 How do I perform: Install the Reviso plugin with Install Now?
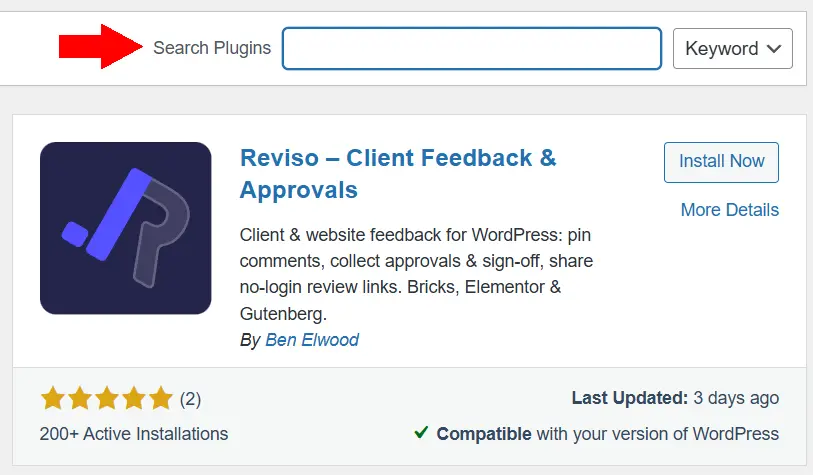click(x=721, y=162)
